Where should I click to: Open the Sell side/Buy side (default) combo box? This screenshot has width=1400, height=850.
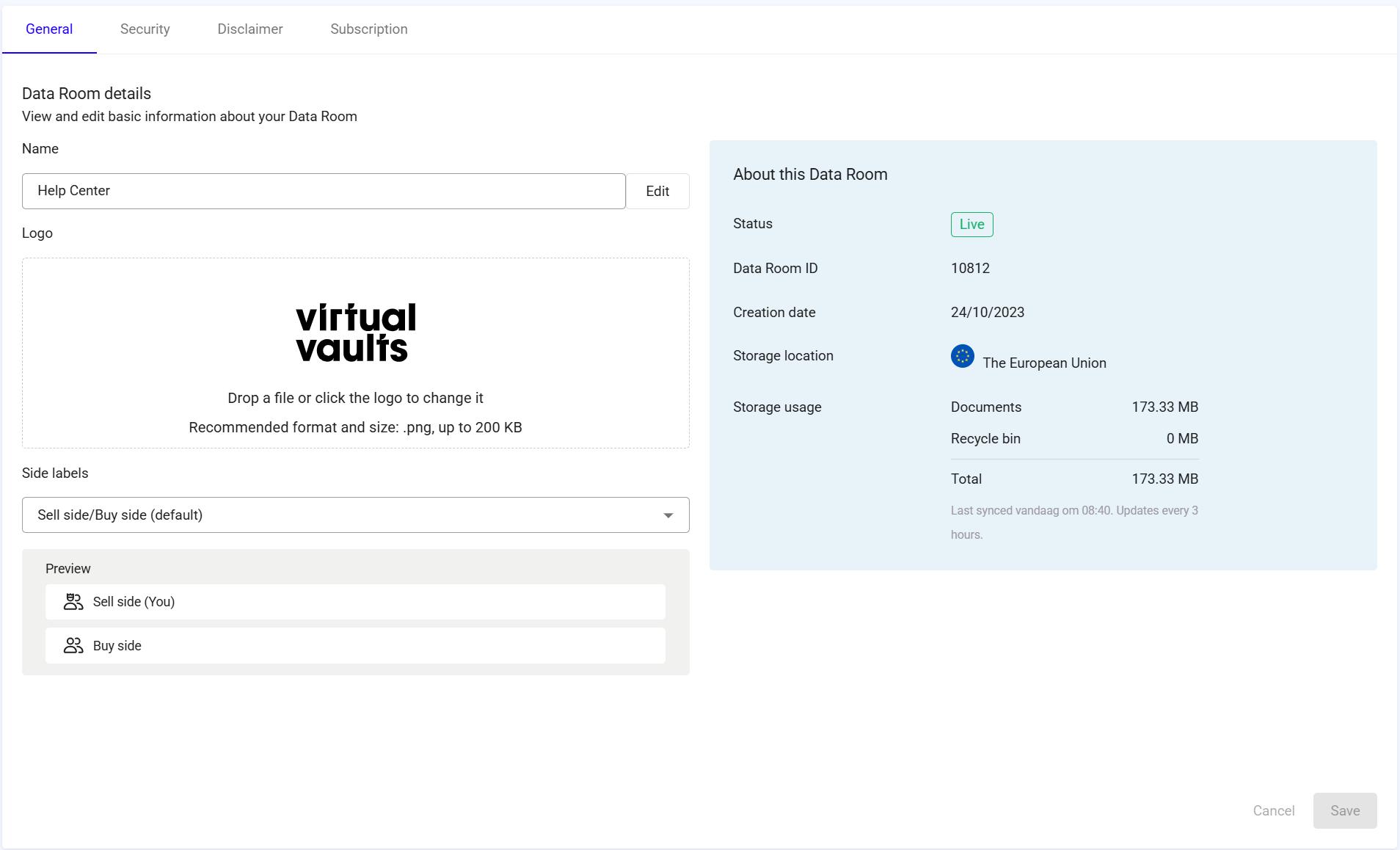tap(356, 515)
